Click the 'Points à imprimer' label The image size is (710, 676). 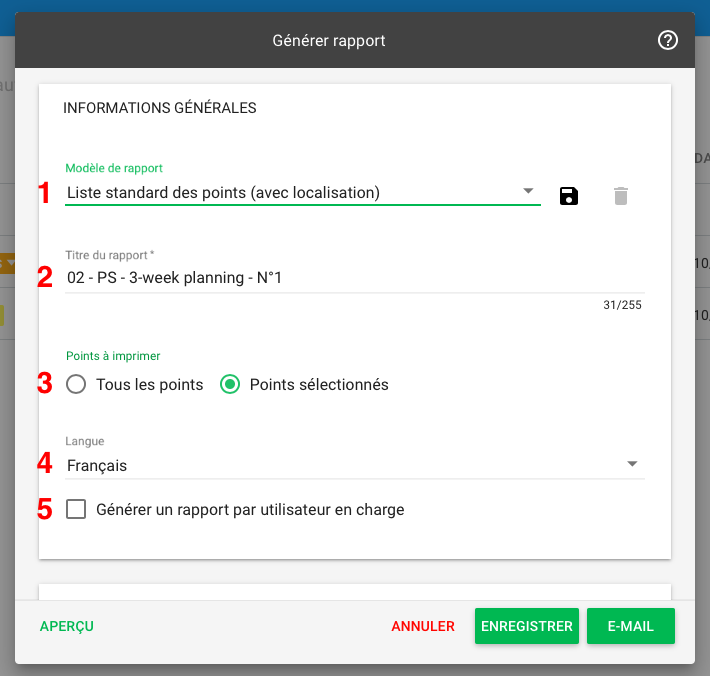(113, 356)
